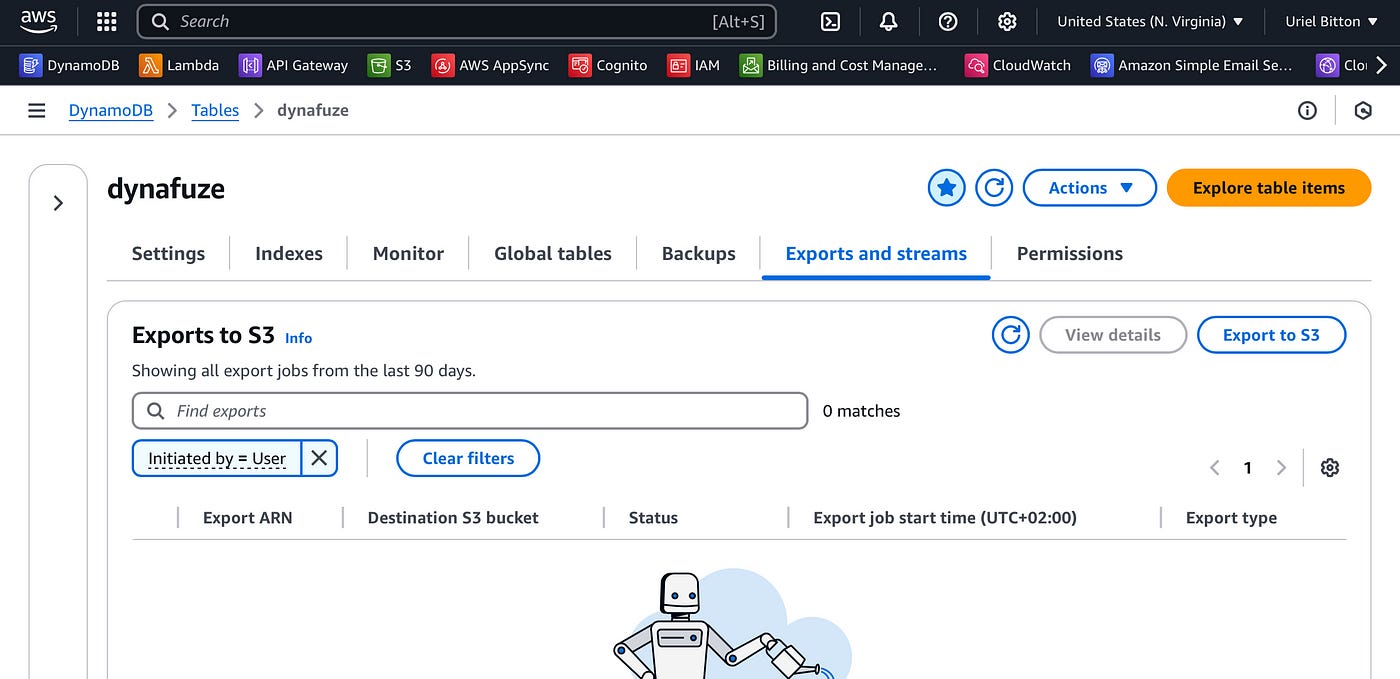The image size is (1400, 679).
Task: Click Explore table items button
Action: (x=1269, y=187)
